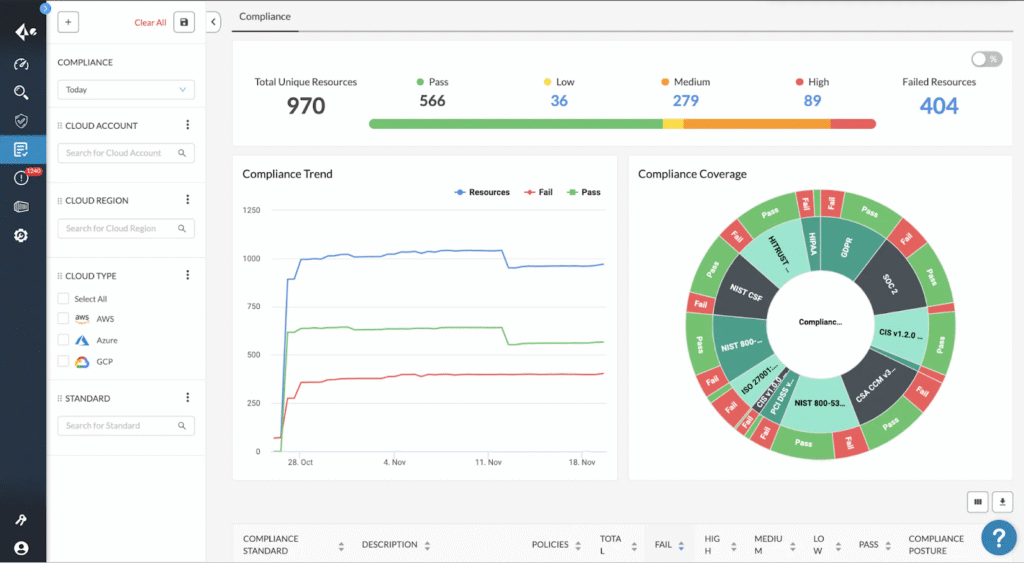Open alerts icon with red badge
The image size is (1024, 563).
point(21,178)
